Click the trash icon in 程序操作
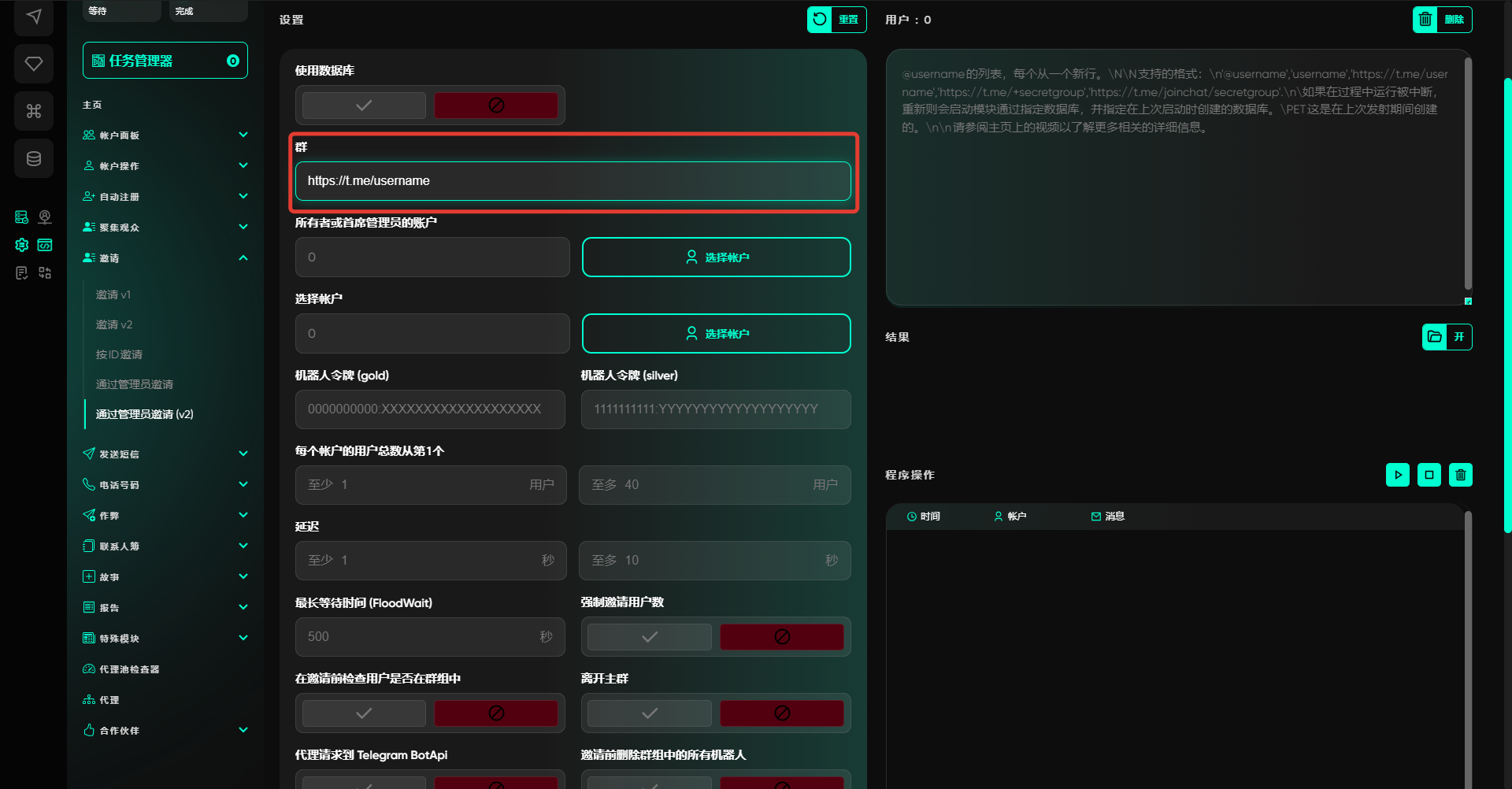The width and height of the screenshot is (1512, 789). tap(1460, 475)
